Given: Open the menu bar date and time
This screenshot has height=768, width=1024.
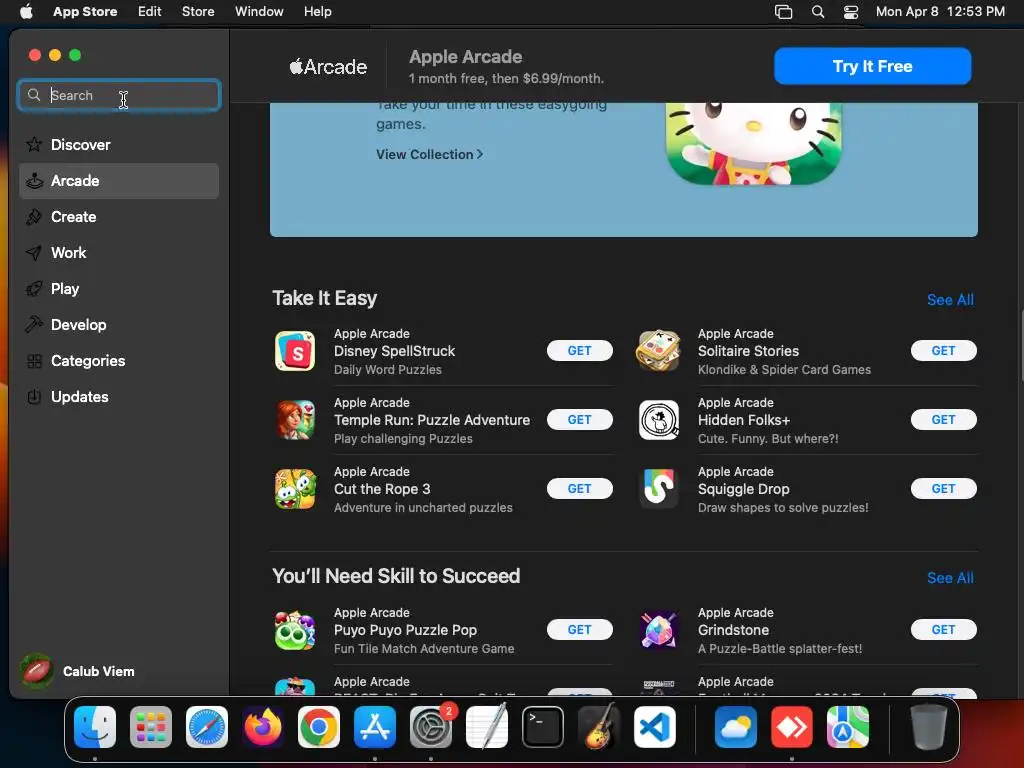Looking at the screenshot, I should pos(940,12).
